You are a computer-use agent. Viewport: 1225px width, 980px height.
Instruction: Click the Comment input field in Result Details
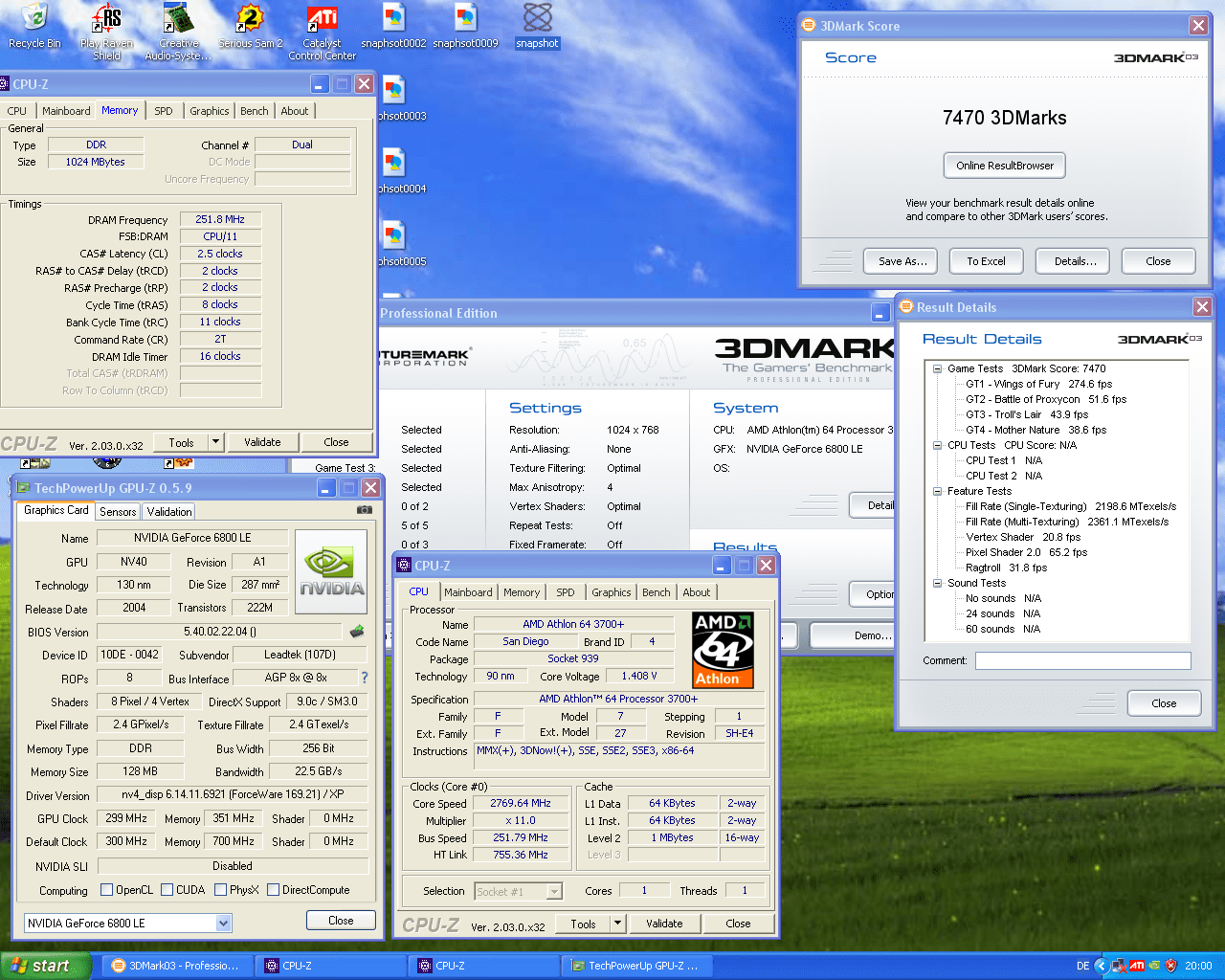click(x=1083, y=660)
